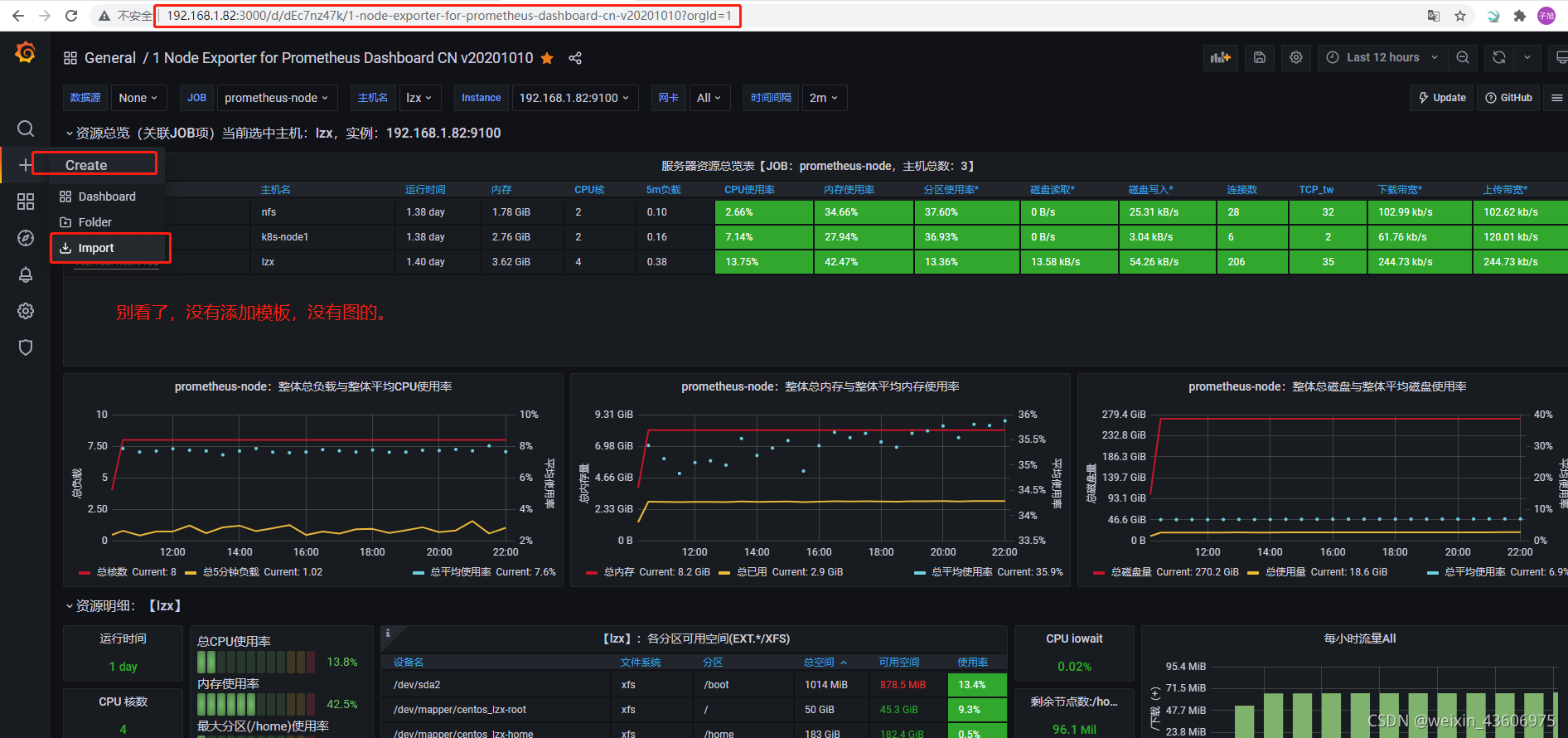Open the Explore compass icon
This screenshot has width=1568, height=738.
click(26, 238)
